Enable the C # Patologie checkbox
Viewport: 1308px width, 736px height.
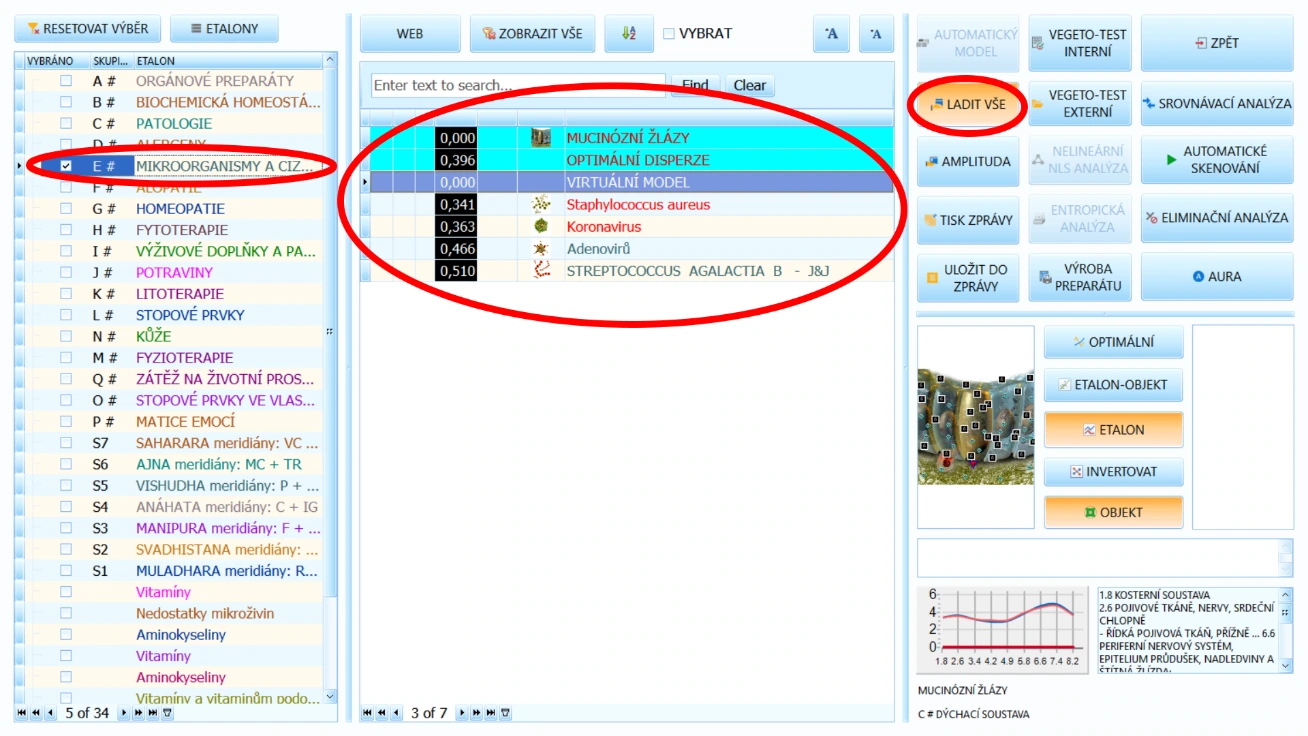(66, 123)
